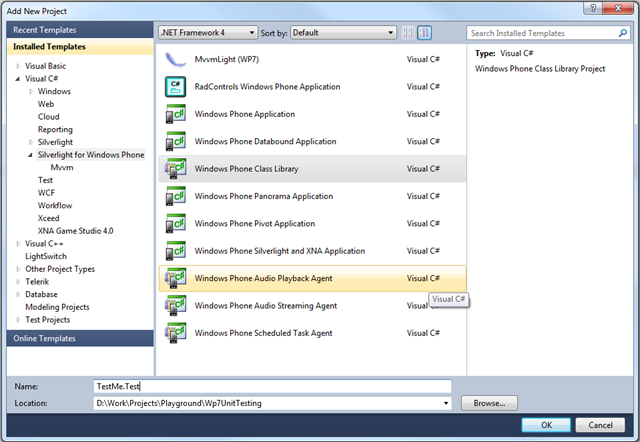Open the Recent Templates section

[80, 30]
